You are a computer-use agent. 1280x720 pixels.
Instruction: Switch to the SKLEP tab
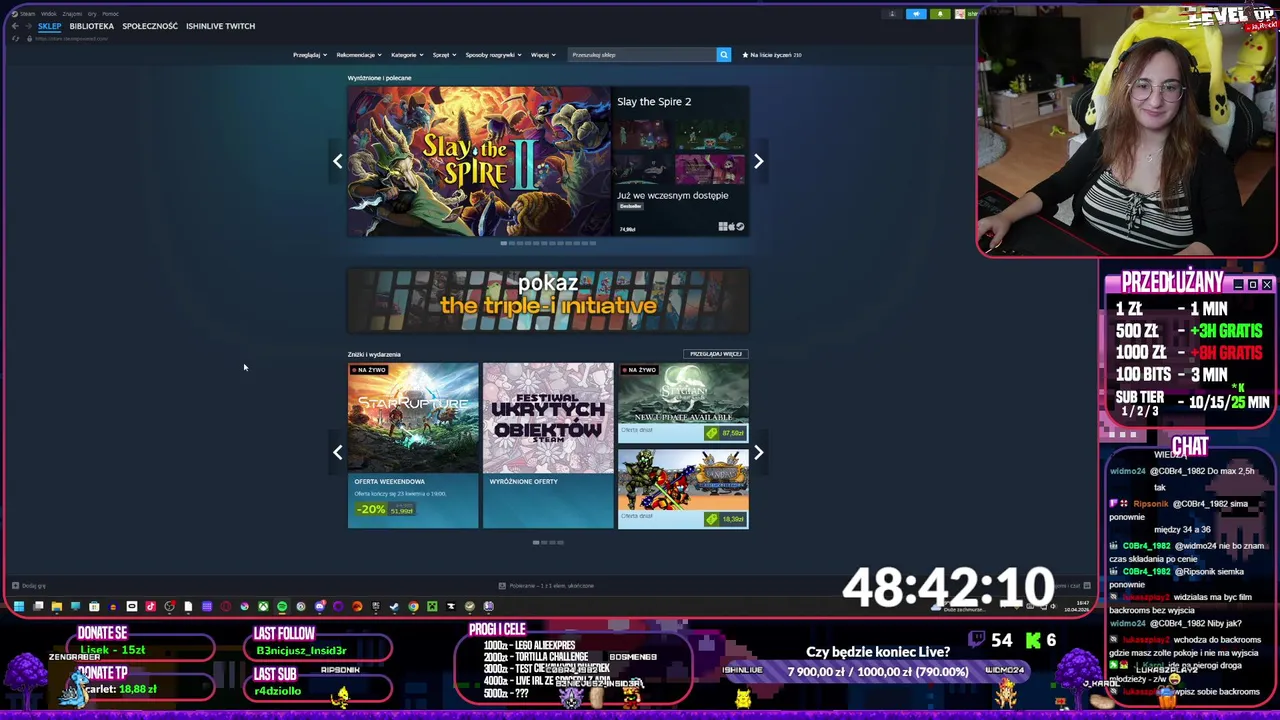click(50, 26)
